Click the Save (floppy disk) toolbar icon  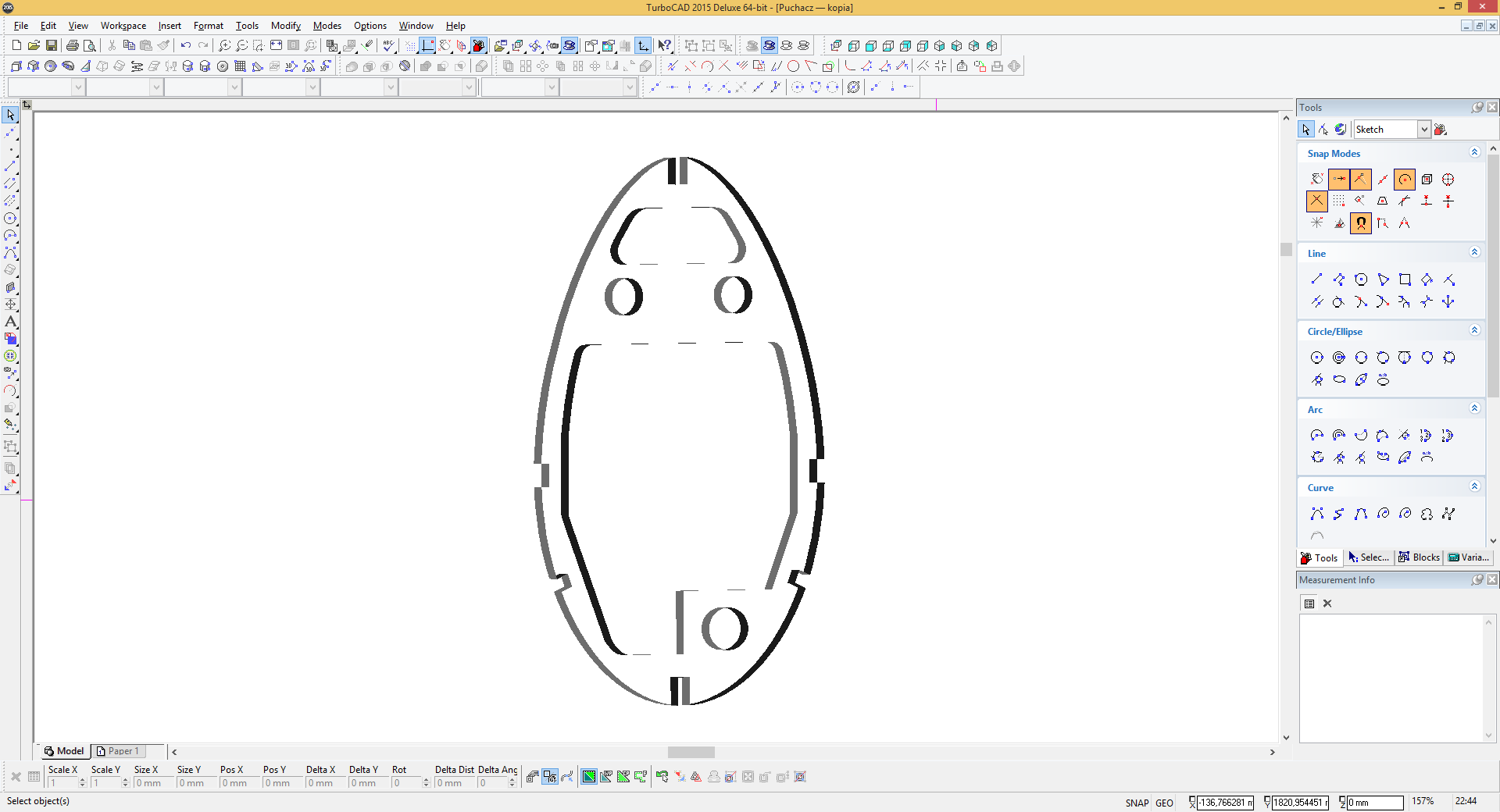coord(52,46)
